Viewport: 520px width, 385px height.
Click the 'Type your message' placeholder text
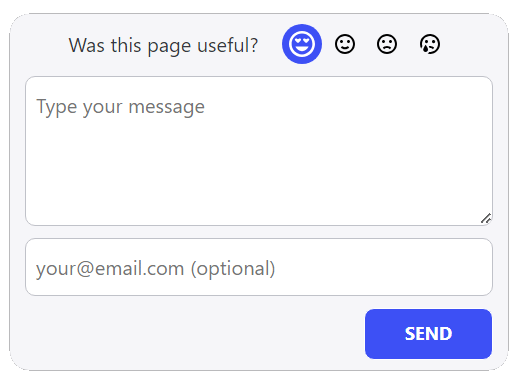[120, 107]
